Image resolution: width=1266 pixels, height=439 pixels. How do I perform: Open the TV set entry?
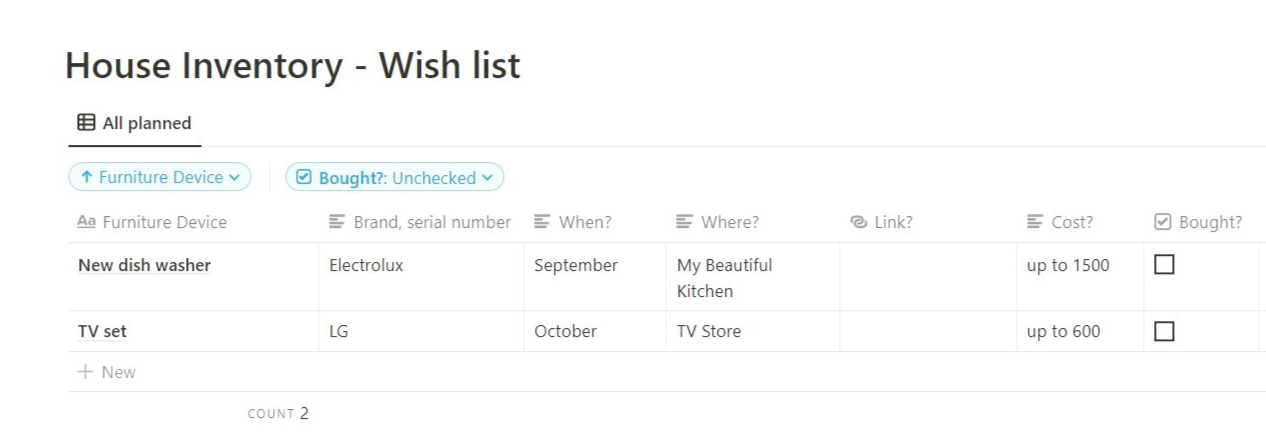click(102, 331)
